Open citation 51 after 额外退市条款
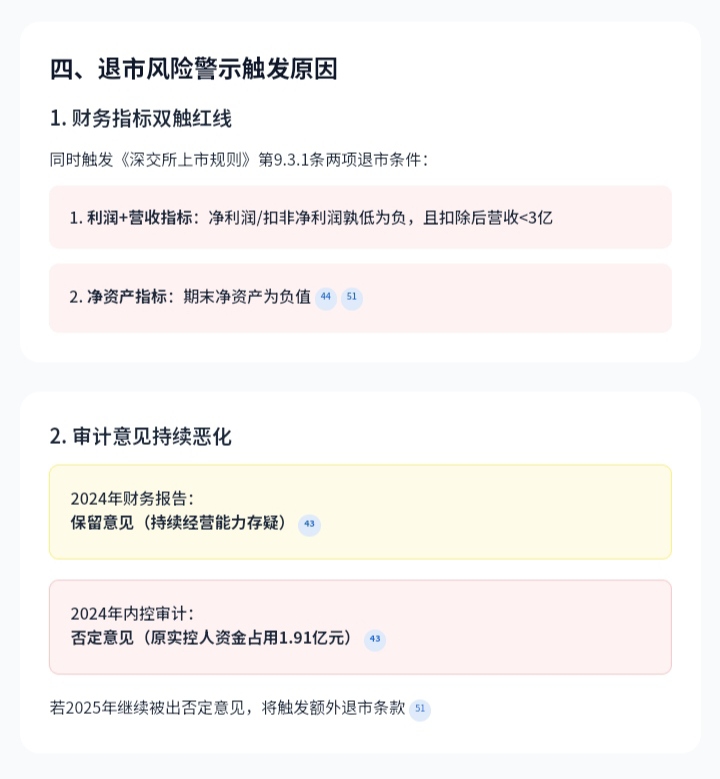This screenshot has height=779, width=720. click(420, 709)
